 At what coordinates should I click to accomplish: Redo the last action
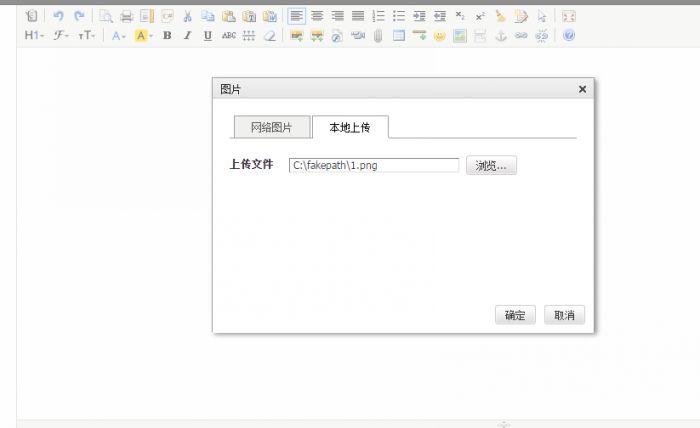[x=79, y=16]
